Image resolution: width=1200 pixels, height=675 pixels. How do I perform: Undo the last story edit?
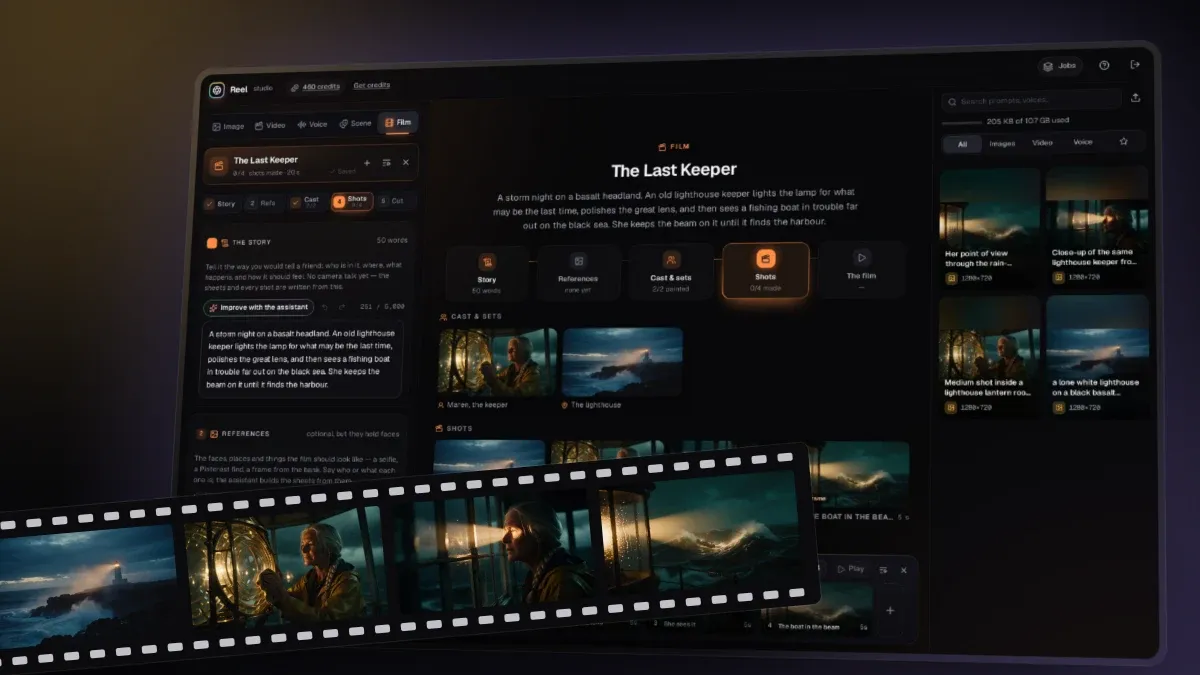pyautogui.click(x=325, y=307)
